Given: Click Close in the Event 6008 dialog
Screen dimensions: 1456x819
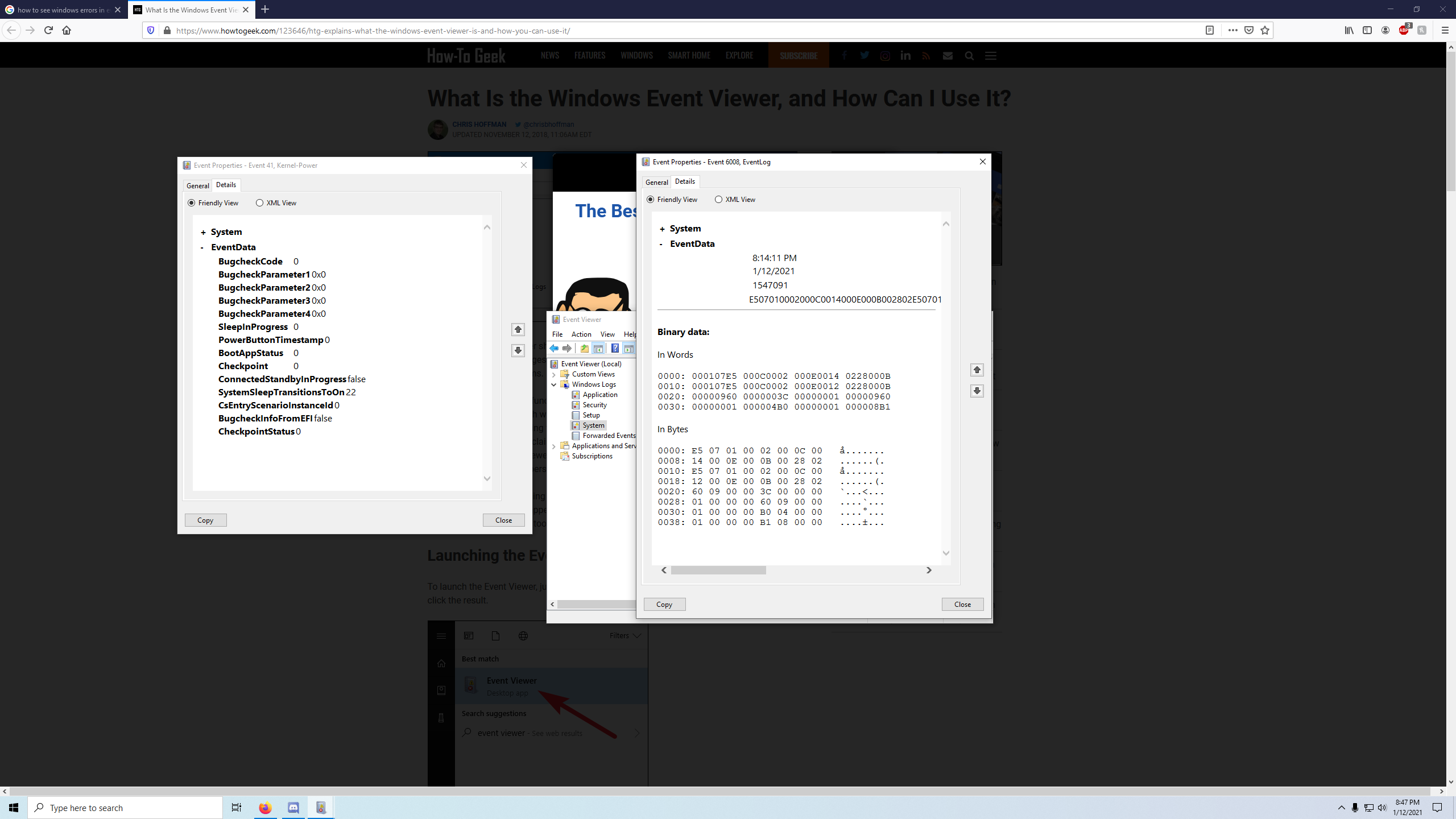Looking at the screenshot, I should click(962, 605).
